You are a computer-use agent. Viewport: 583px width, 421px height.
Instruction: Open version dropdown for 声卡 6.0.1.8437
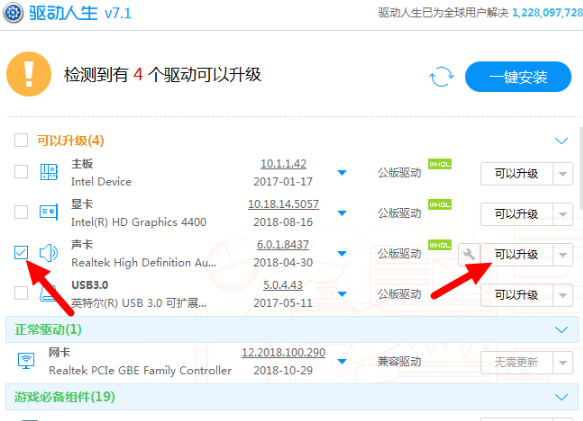point(342,254)
